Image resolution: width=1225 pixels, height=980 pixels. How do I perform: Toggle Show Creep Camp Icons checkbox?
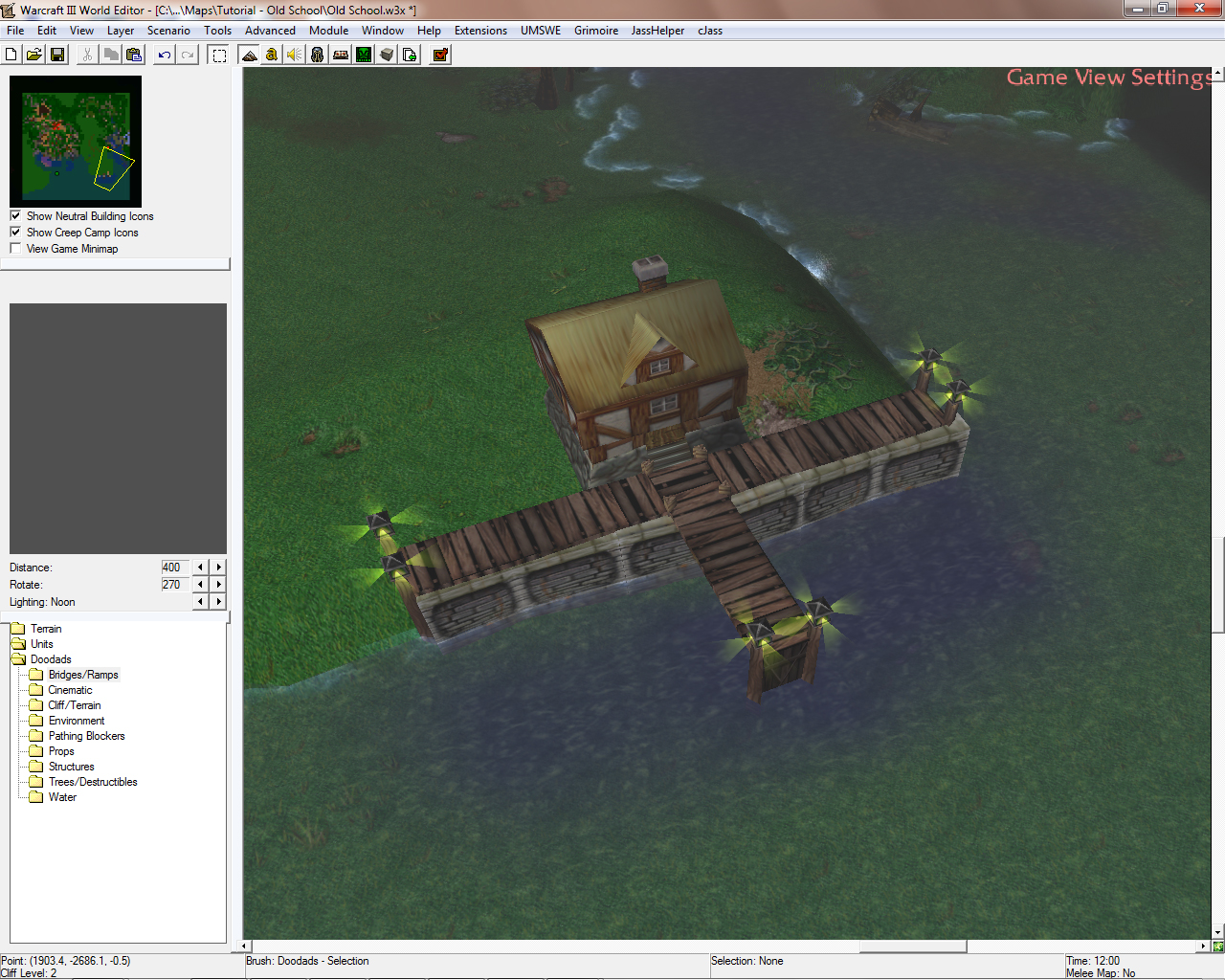coord(15,233)
